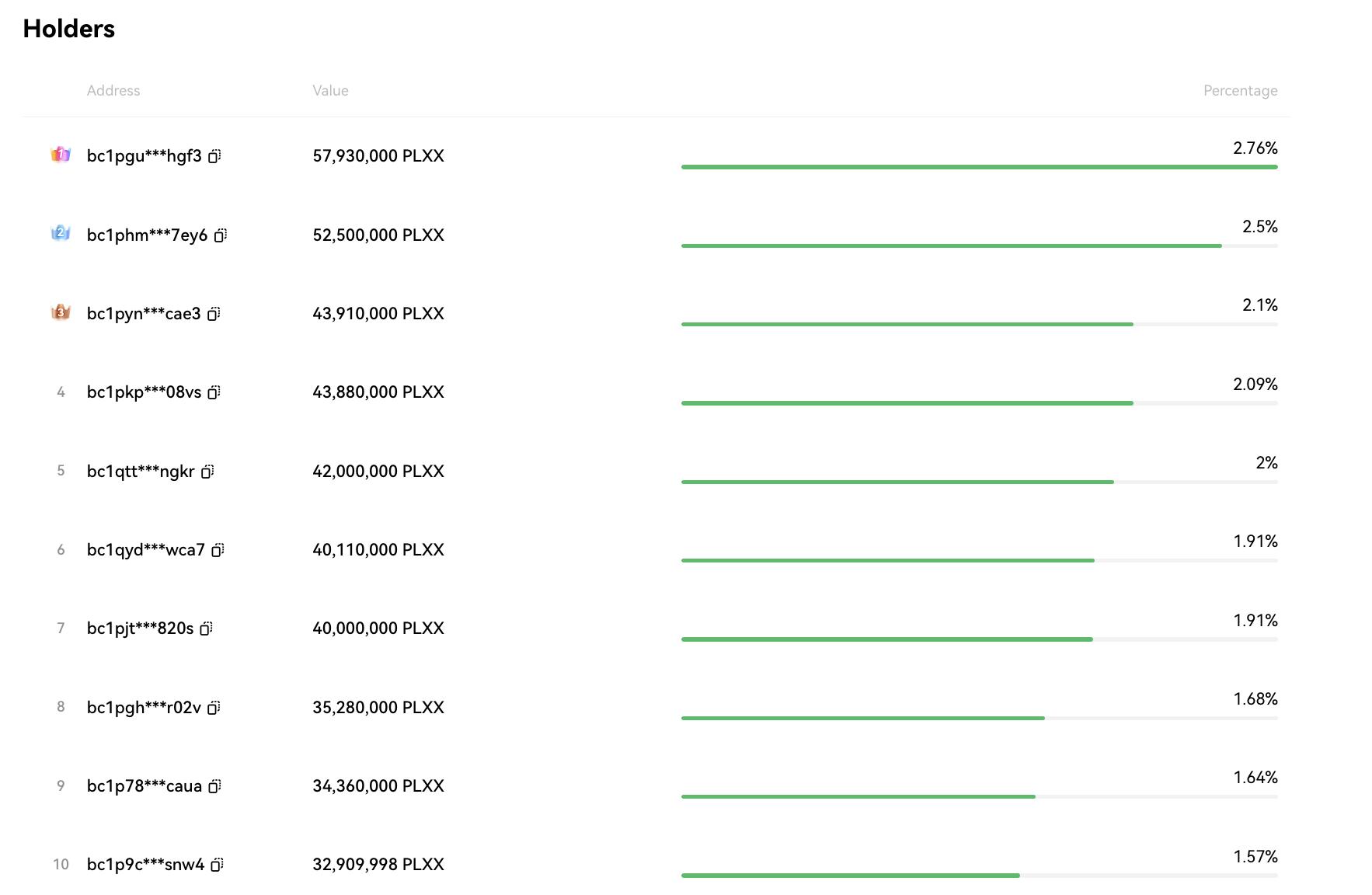Copy address bc1qtt***ngkr

(x=207, y=472)
